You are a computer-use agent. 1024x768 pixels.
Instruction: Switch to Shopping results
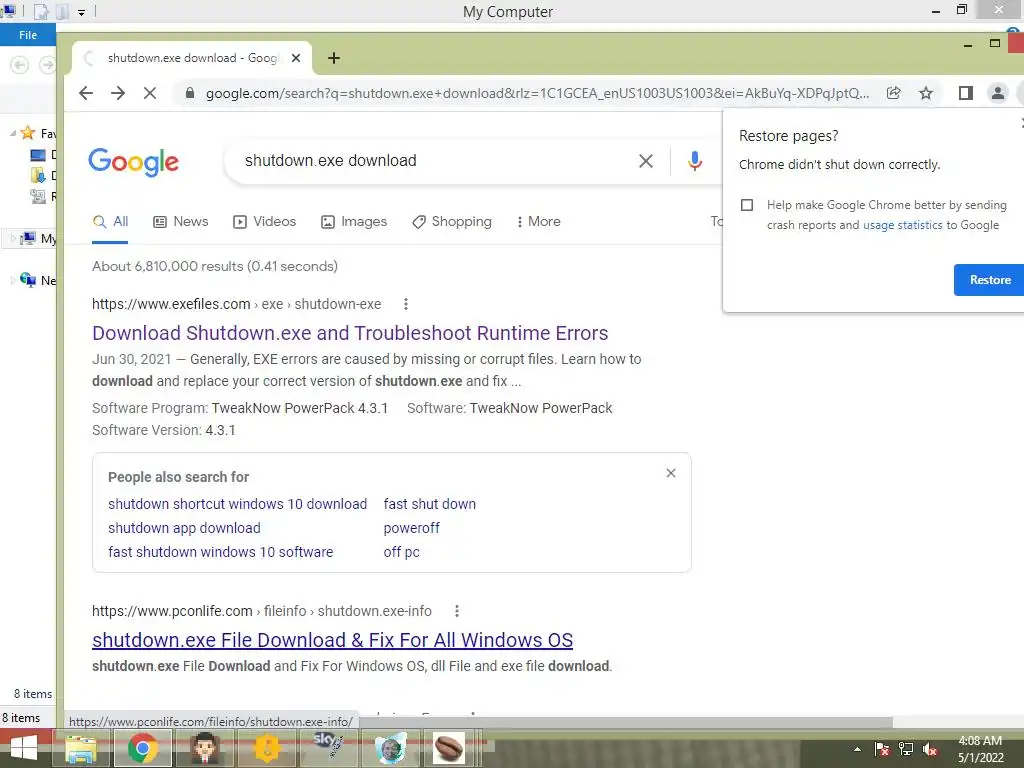(452, 222)
